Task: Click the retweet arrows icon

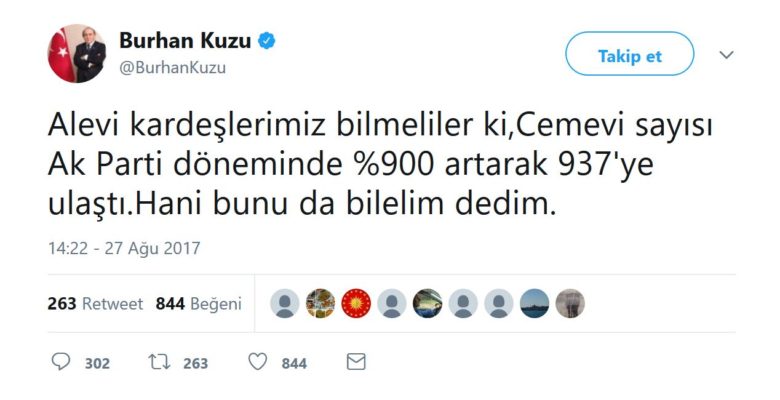Action: click(x=159, y=362)
